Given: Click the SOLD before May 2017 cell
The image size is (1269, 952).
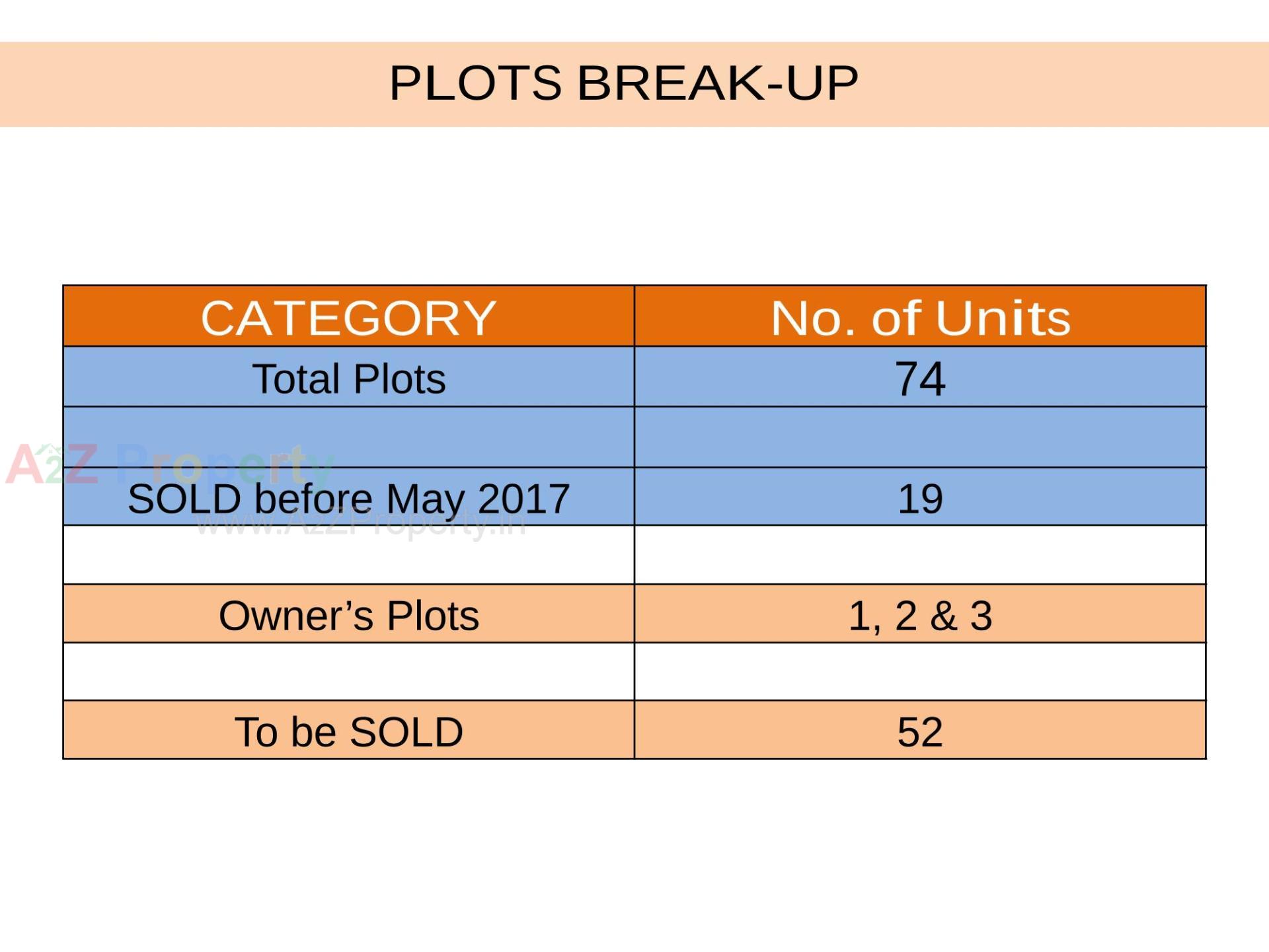Looking at the screenshot, I should click(348, 498).
